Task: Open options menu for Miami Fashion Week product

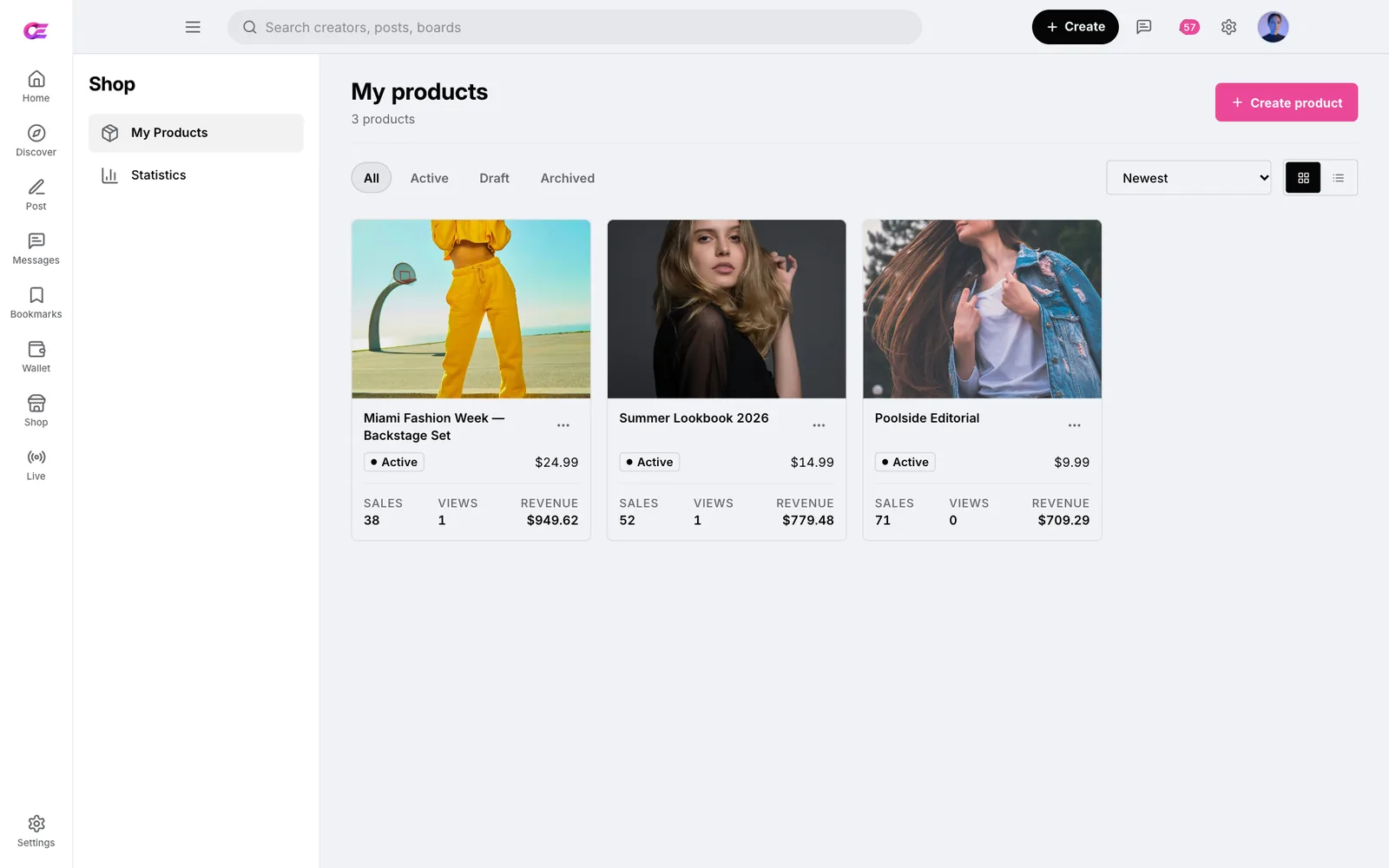Action: pos(563,425)
